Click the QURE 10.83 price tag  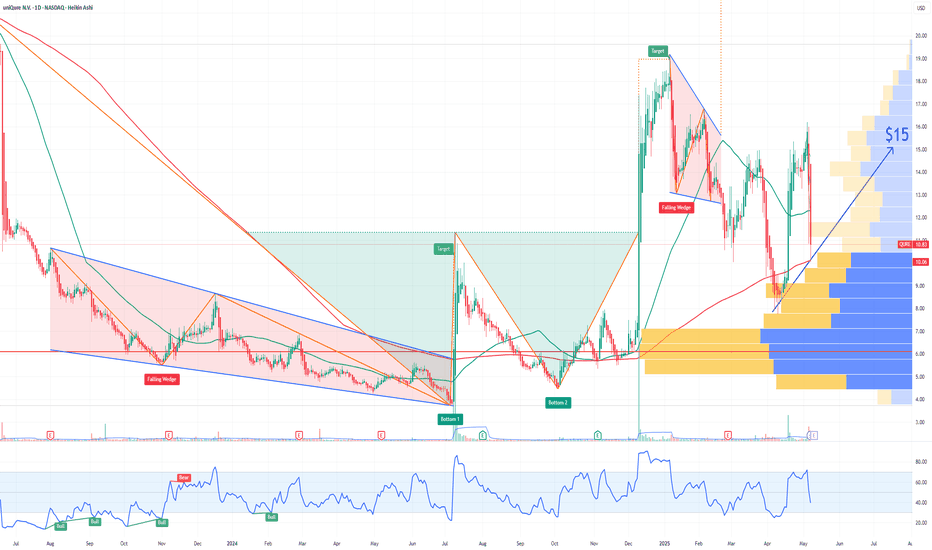pyautogui.click(x=913, y=244)
